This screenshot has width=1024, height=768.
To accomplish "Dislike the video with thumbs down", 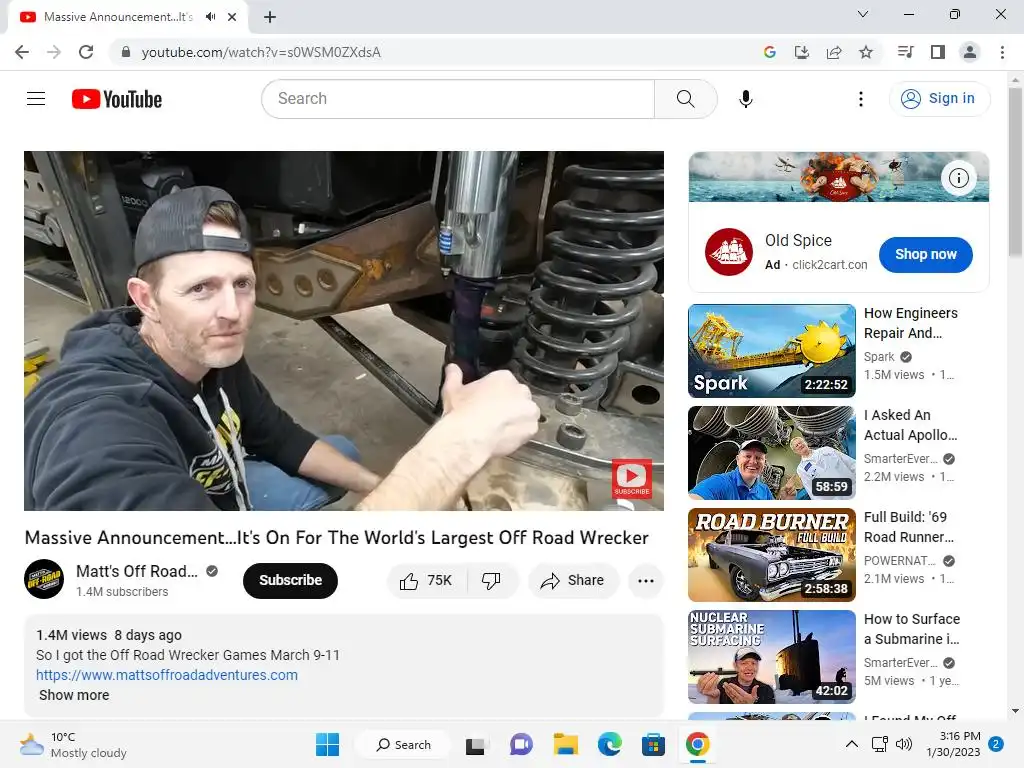I will tap(492, 581).
